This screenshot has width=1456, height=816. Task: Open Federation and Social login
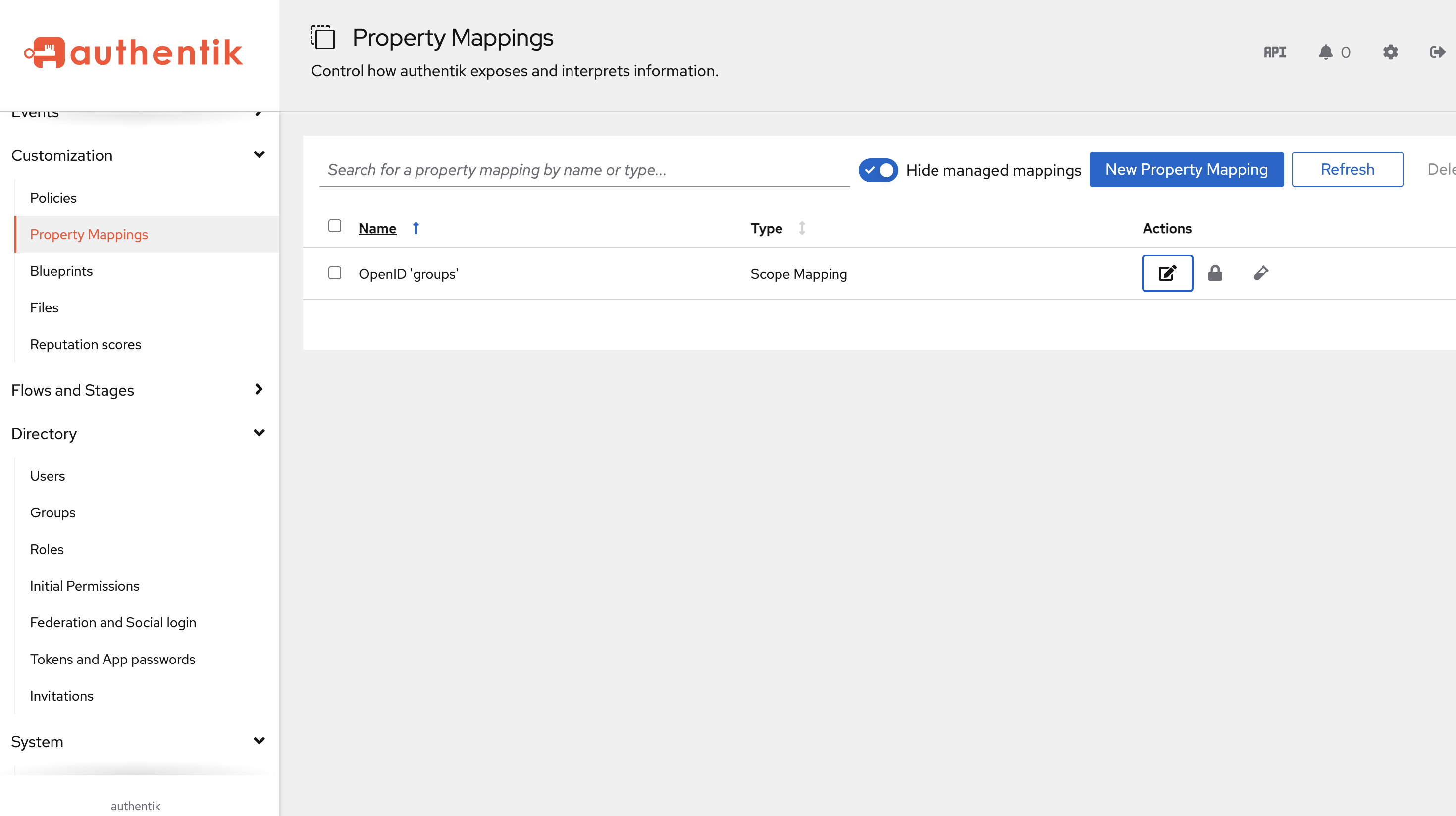(113, 623)
